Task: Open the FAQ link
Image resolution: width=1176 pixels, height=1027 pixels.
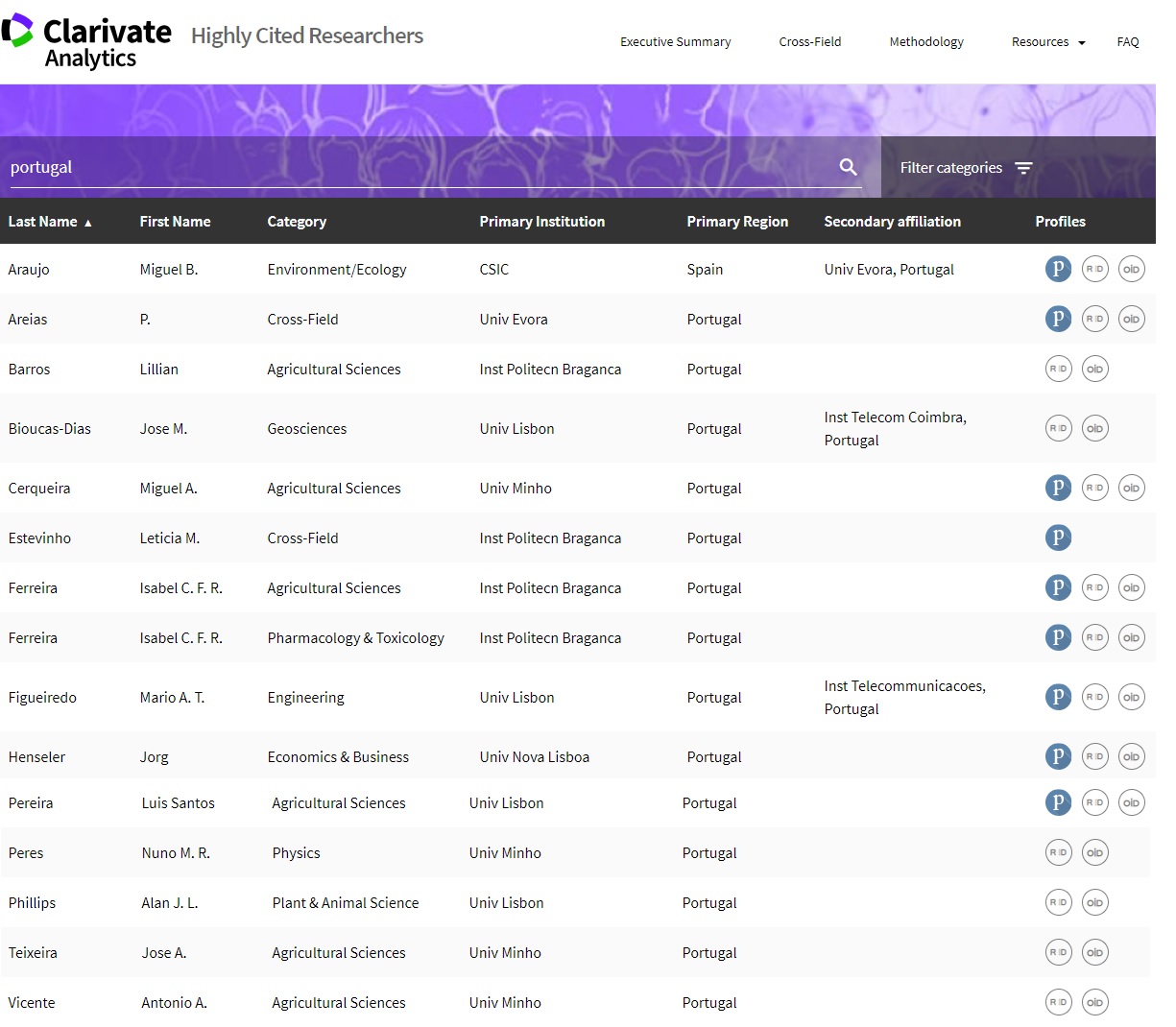Action: pyautogui.click(x=1127, y=42)
